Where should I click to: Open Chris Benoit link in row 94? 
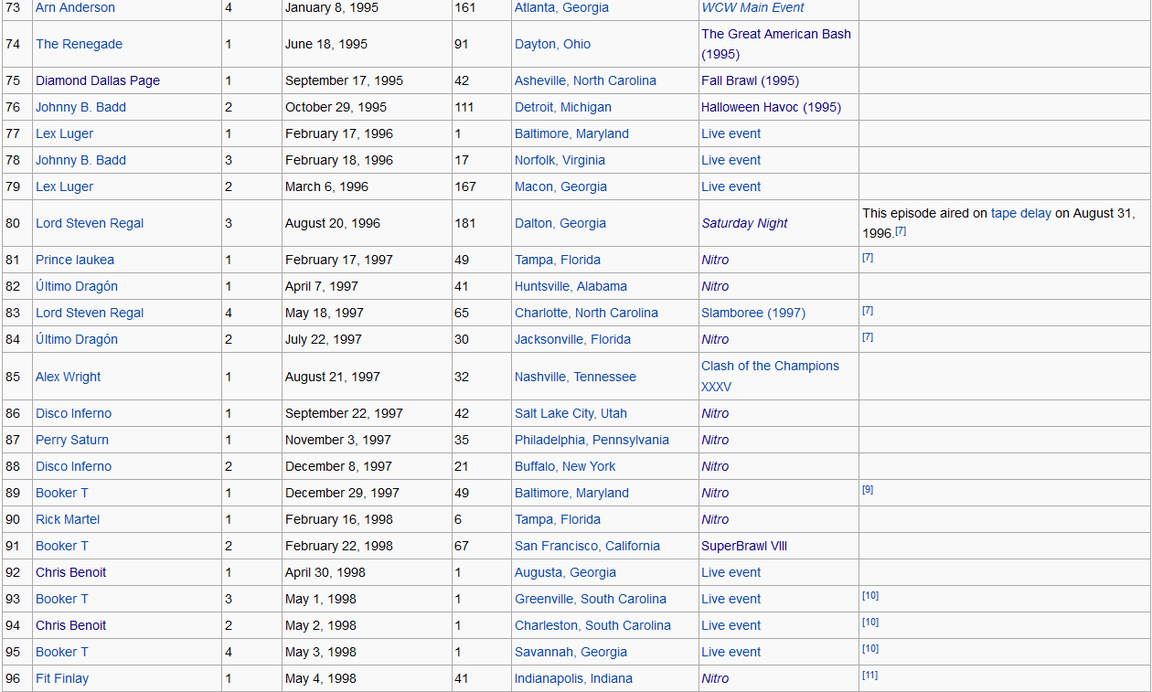pyautogui.click(x=71, y=625)
